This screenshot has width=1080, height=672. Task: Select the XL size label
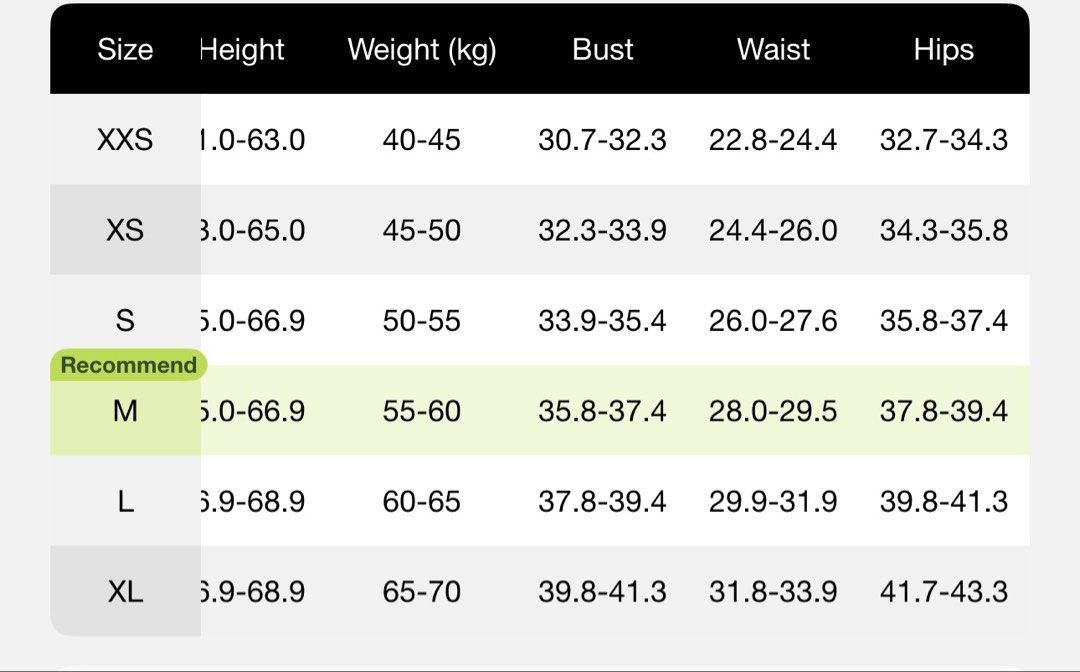[x=125, y=591]
